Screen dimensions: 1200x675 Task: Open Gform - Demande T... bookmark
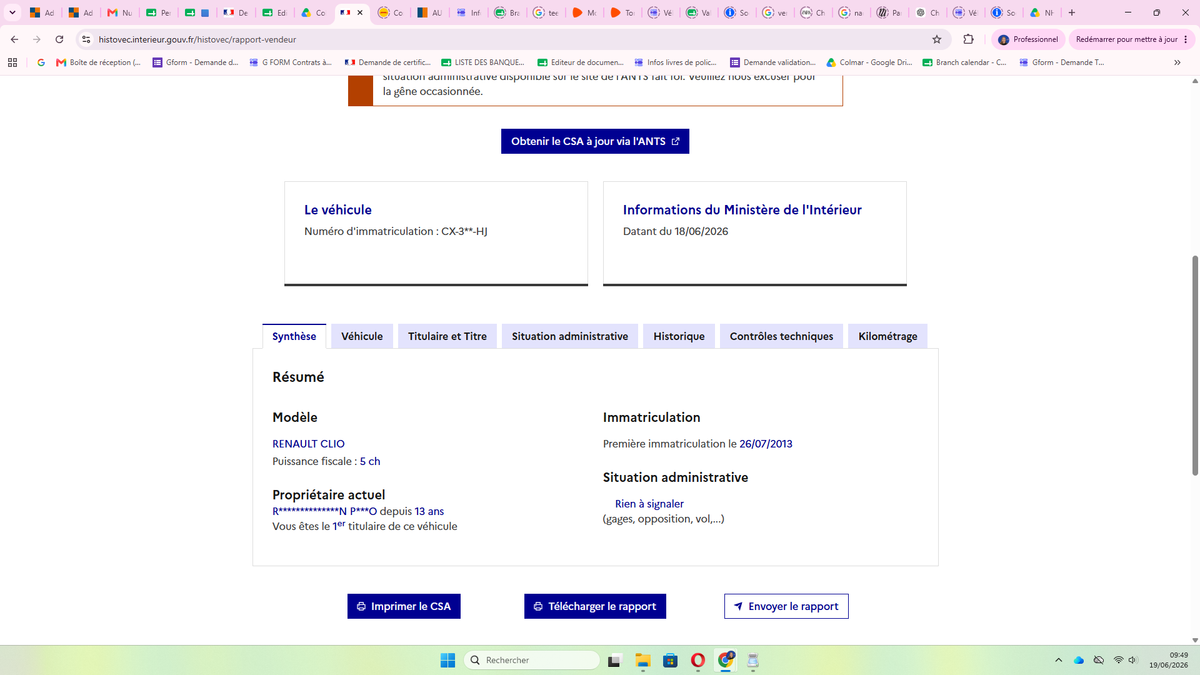tap(1061, 62)
